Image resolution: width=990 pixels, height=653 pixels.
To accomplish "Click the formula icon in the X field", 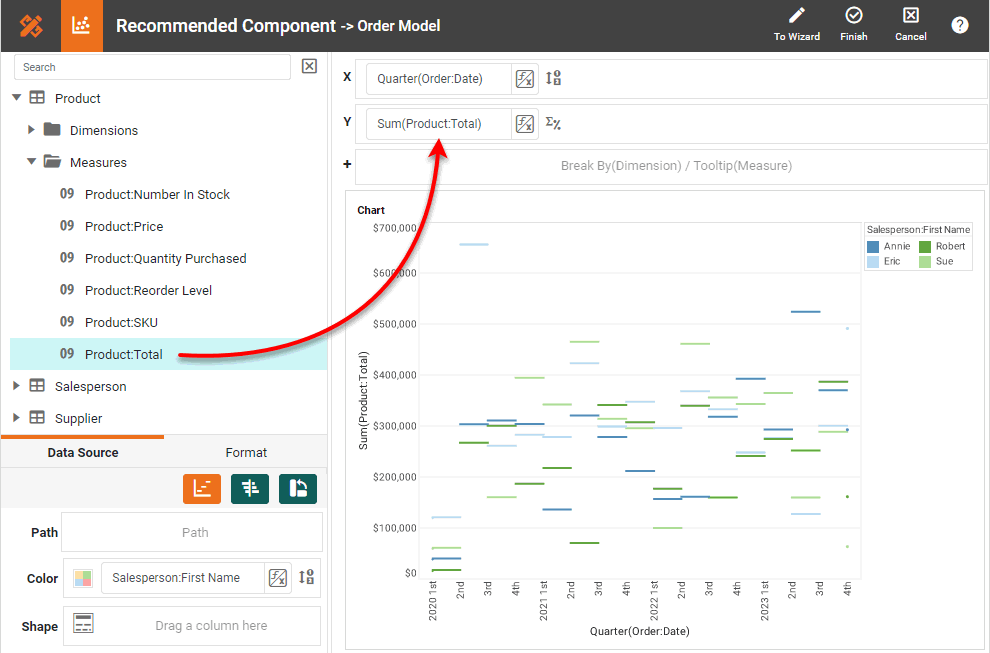I will click(x=524, y=79).
